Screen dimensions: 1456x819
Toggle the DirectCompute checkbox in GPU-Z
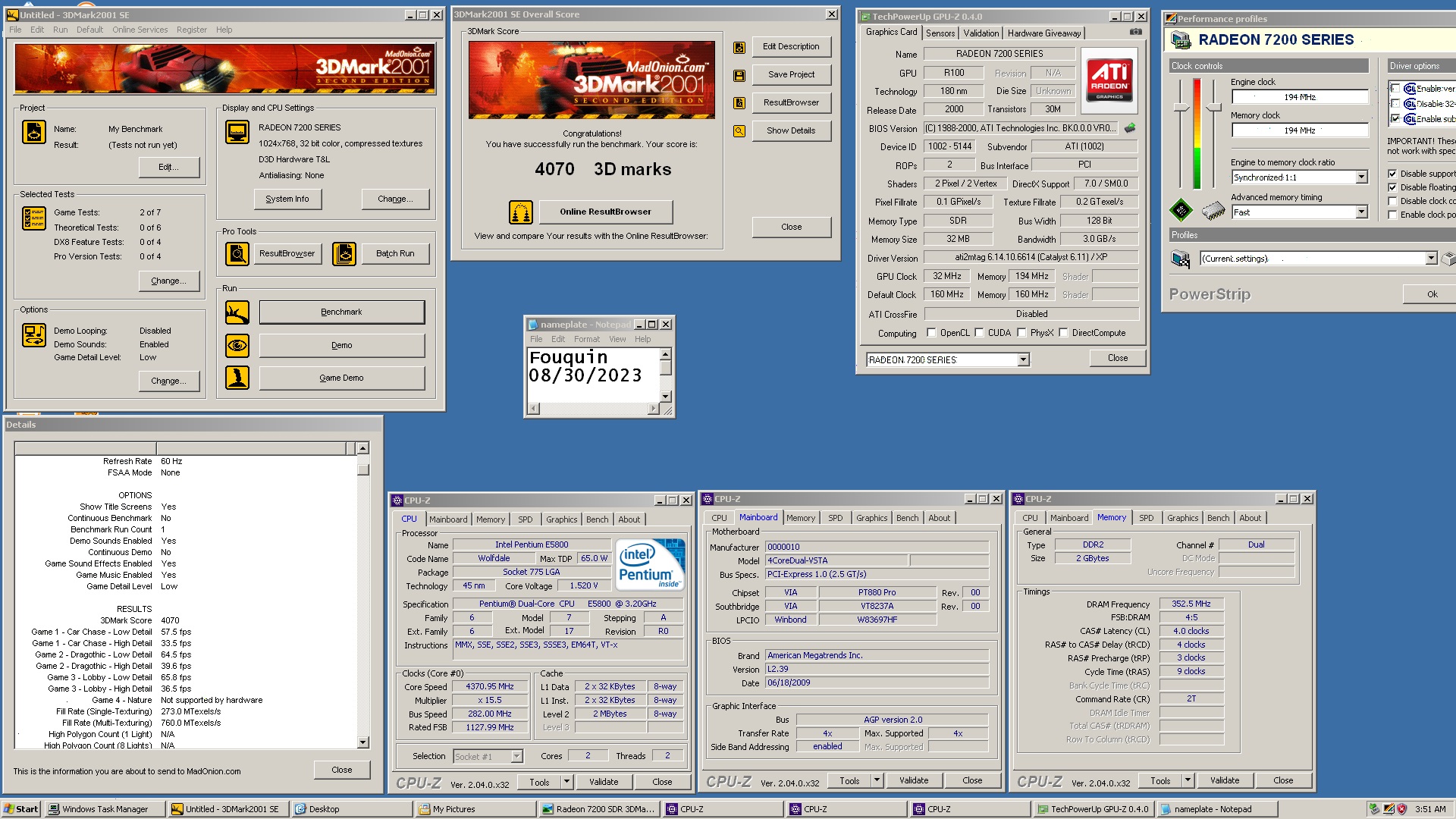click(1063, 333)
